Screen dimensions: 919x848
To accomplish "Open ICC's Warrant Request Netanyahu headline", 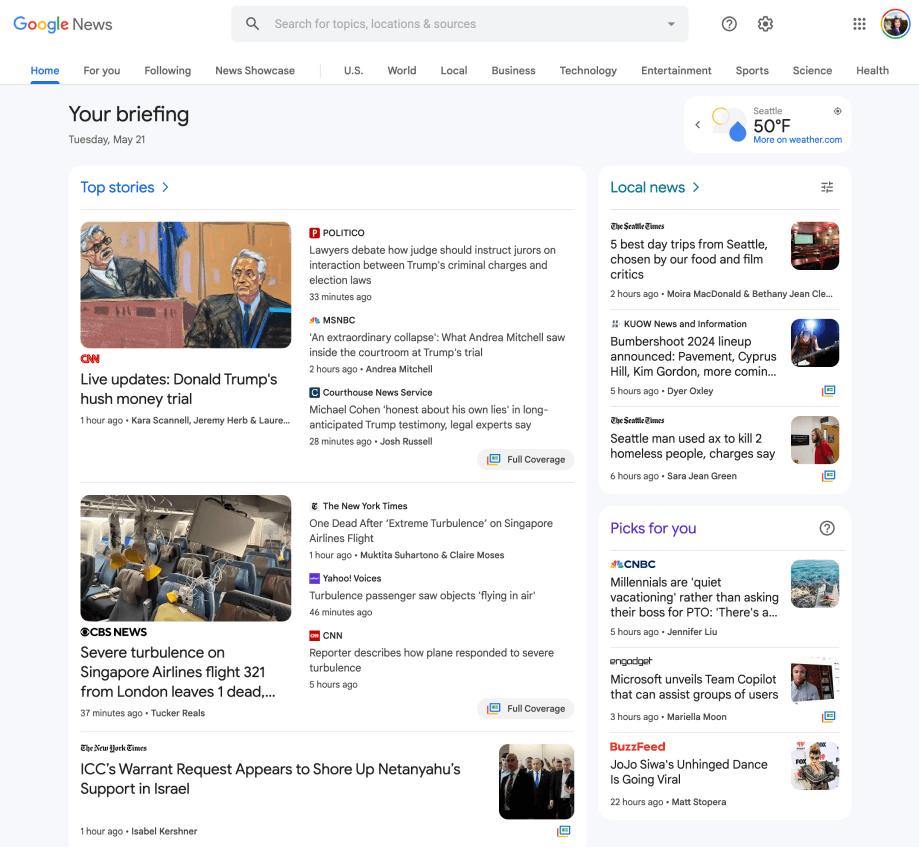I will click(x=270, y=779).
